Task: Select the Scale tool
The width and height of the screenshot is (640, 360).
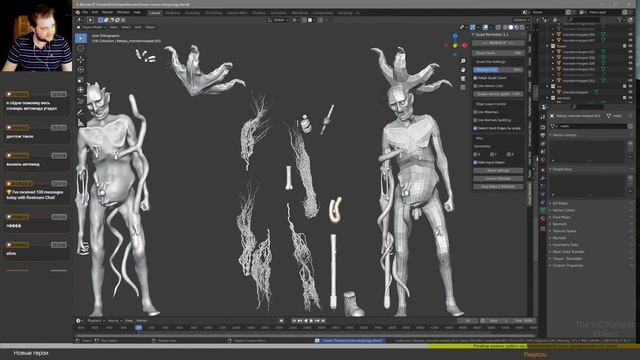Action: pyautogui.click(x=81, y=80)
